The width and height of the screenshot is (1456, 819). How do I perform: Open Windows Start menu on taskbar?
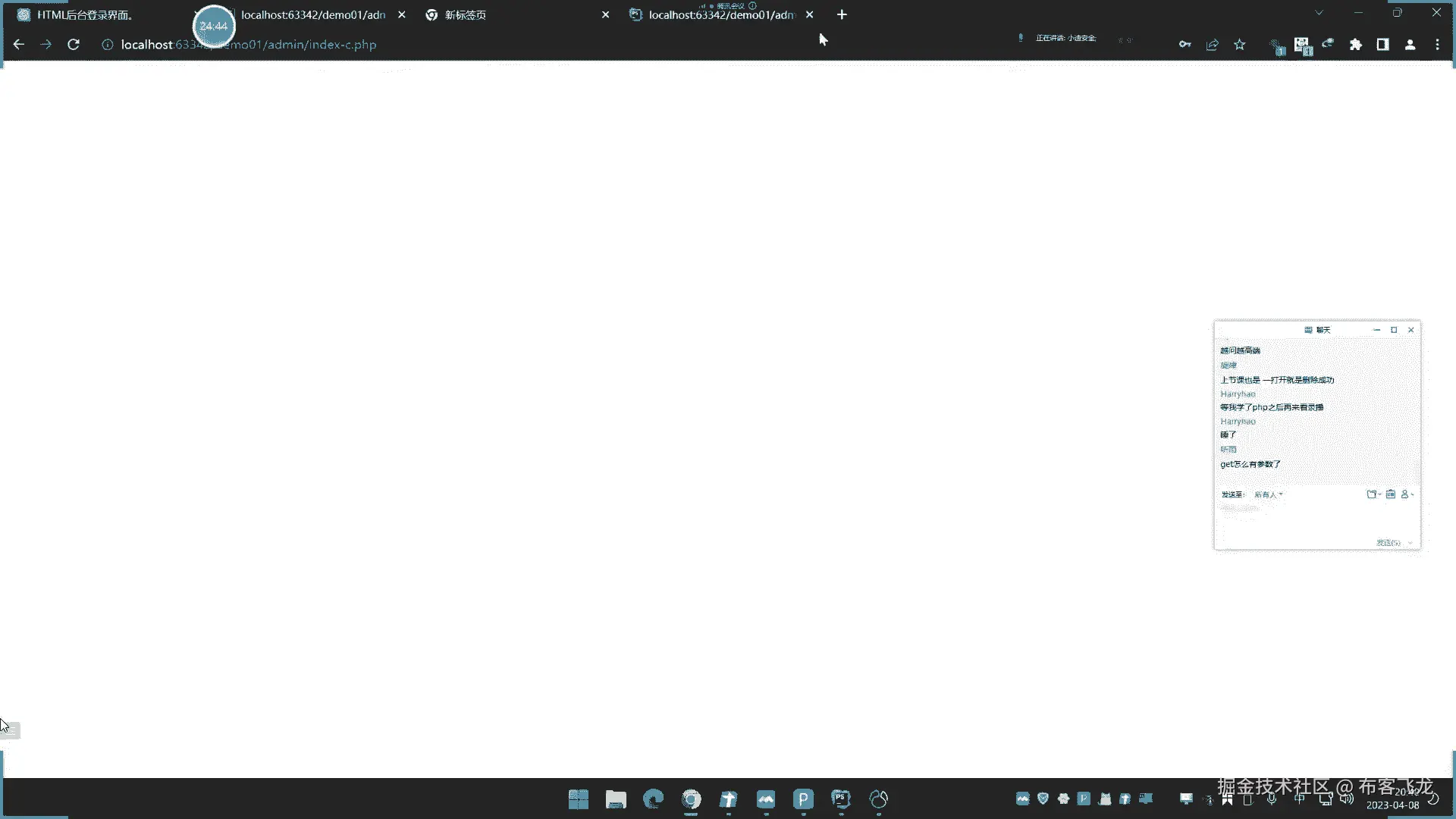(x=579, y=799)
